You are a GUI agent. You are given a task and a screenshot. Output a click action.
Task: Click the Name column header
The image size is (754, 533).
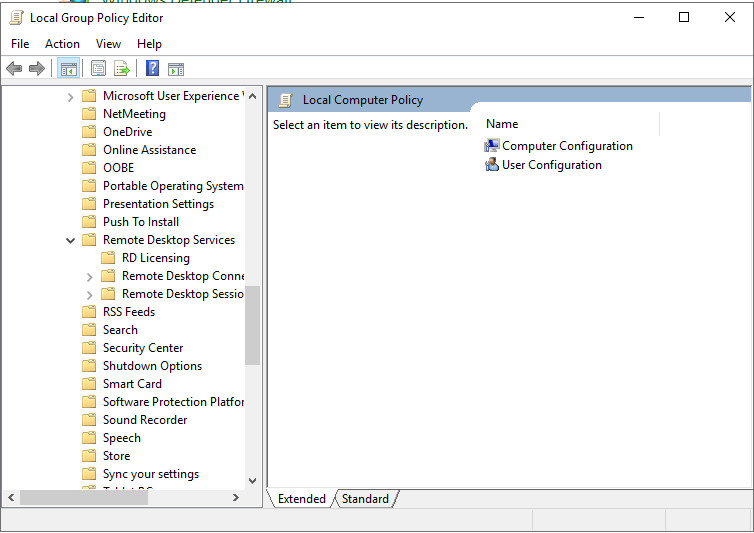click(502, 124)
